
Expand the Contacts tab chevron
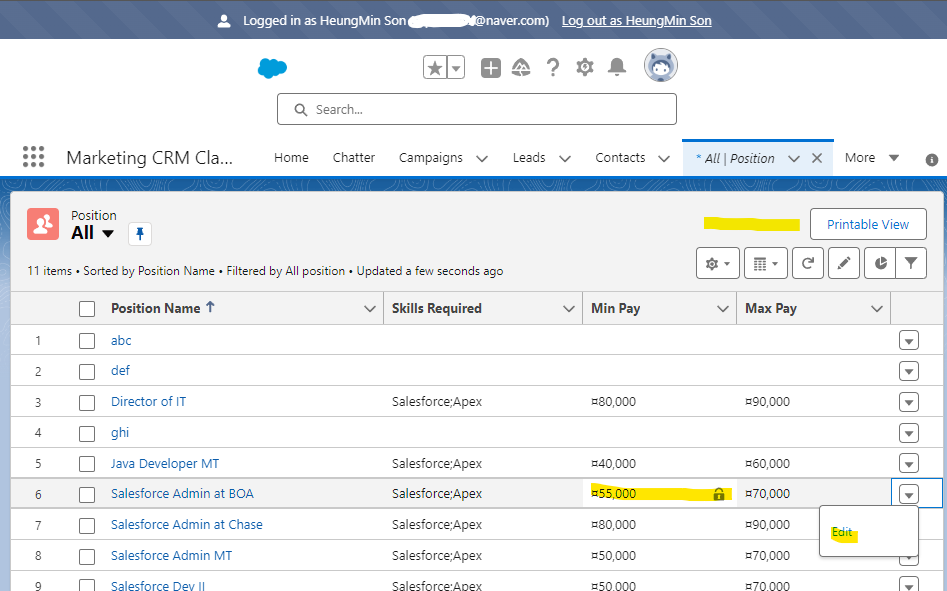coord(664,159)
